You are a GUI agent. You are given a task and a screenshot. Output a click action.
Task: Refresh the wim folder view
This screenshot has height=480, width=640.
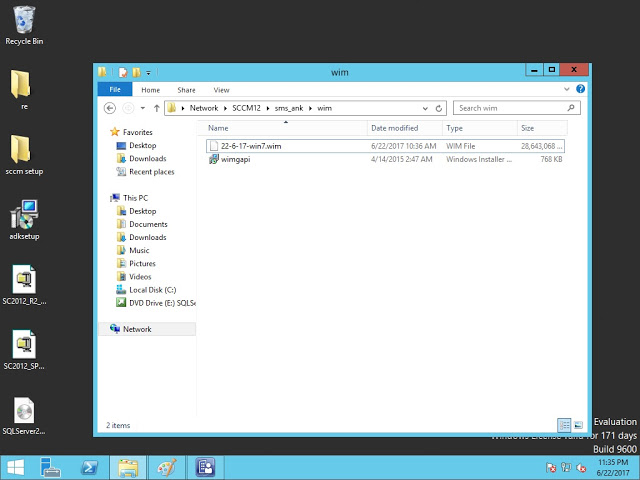(439, 108)
